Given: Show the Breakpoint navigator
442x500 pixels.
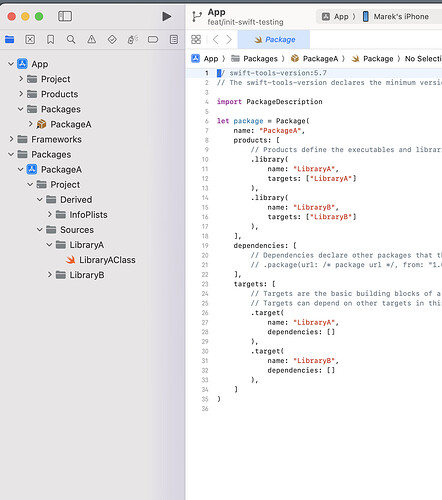Looking at the screenshot, I should 153,40.
